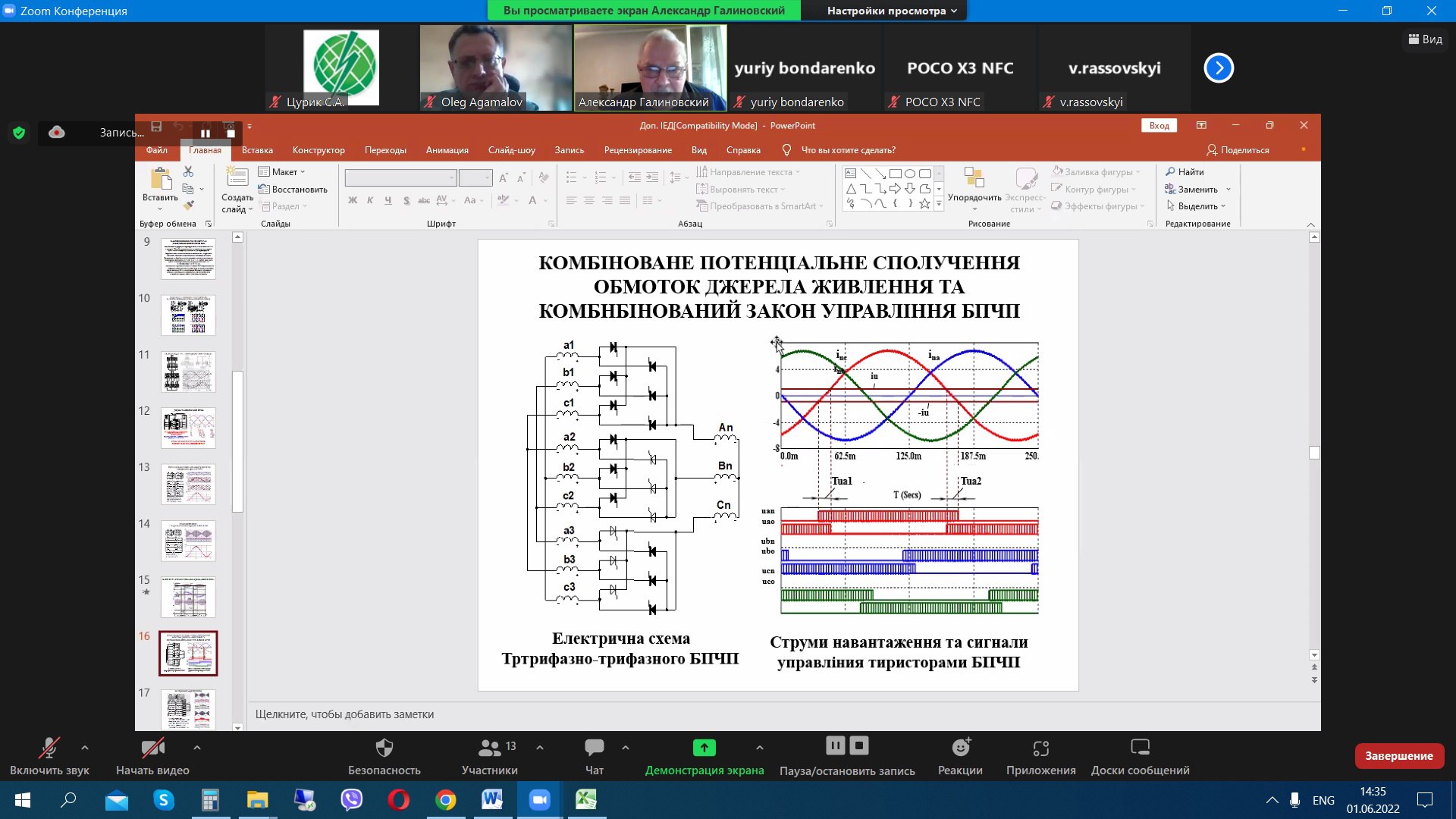Switch to Анимация ribbon tab
The width and height of the screenshot is (1456, 819).
point(447,150)
